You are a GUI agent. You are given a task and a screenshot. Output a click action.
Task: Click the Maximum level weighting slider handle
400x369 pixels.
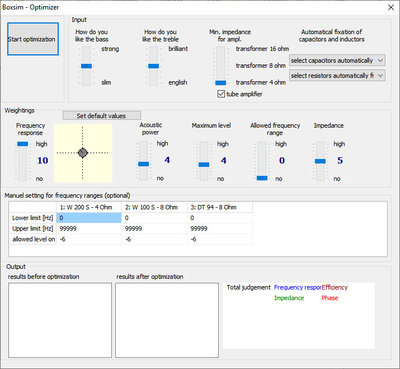204,164
